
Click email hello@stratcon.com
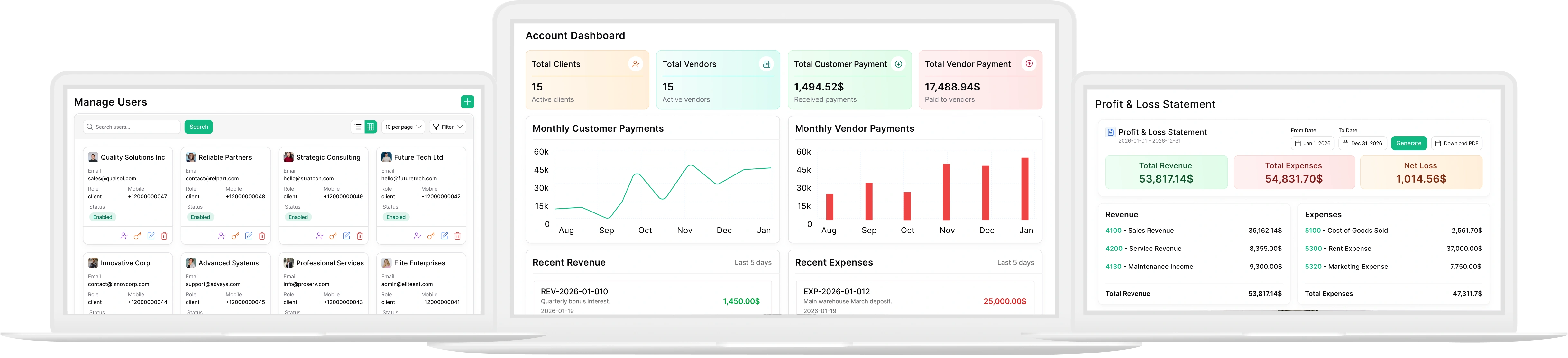[x=308, y=178]
